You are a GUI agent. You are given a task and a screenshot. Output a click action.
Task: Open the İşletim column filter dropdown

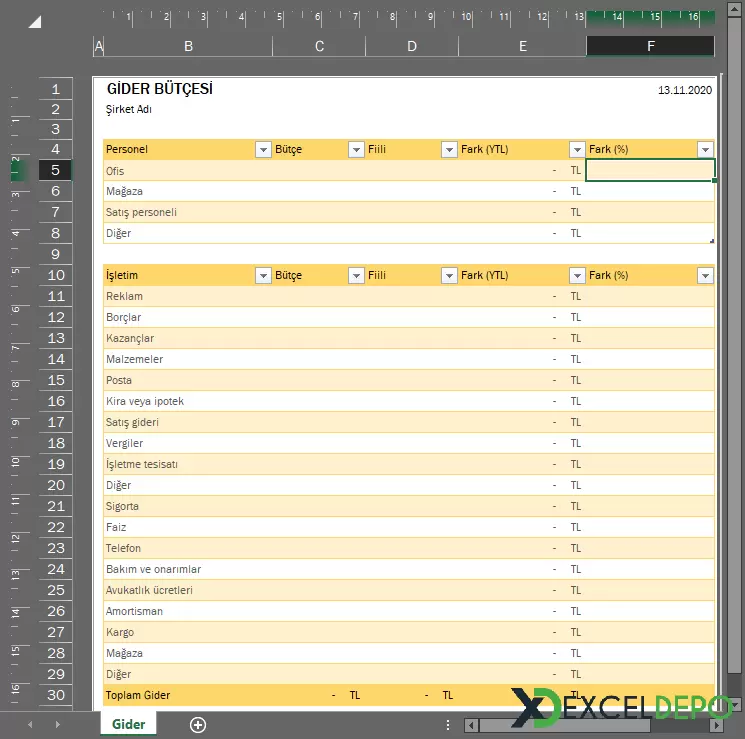(x=263, y=276)
